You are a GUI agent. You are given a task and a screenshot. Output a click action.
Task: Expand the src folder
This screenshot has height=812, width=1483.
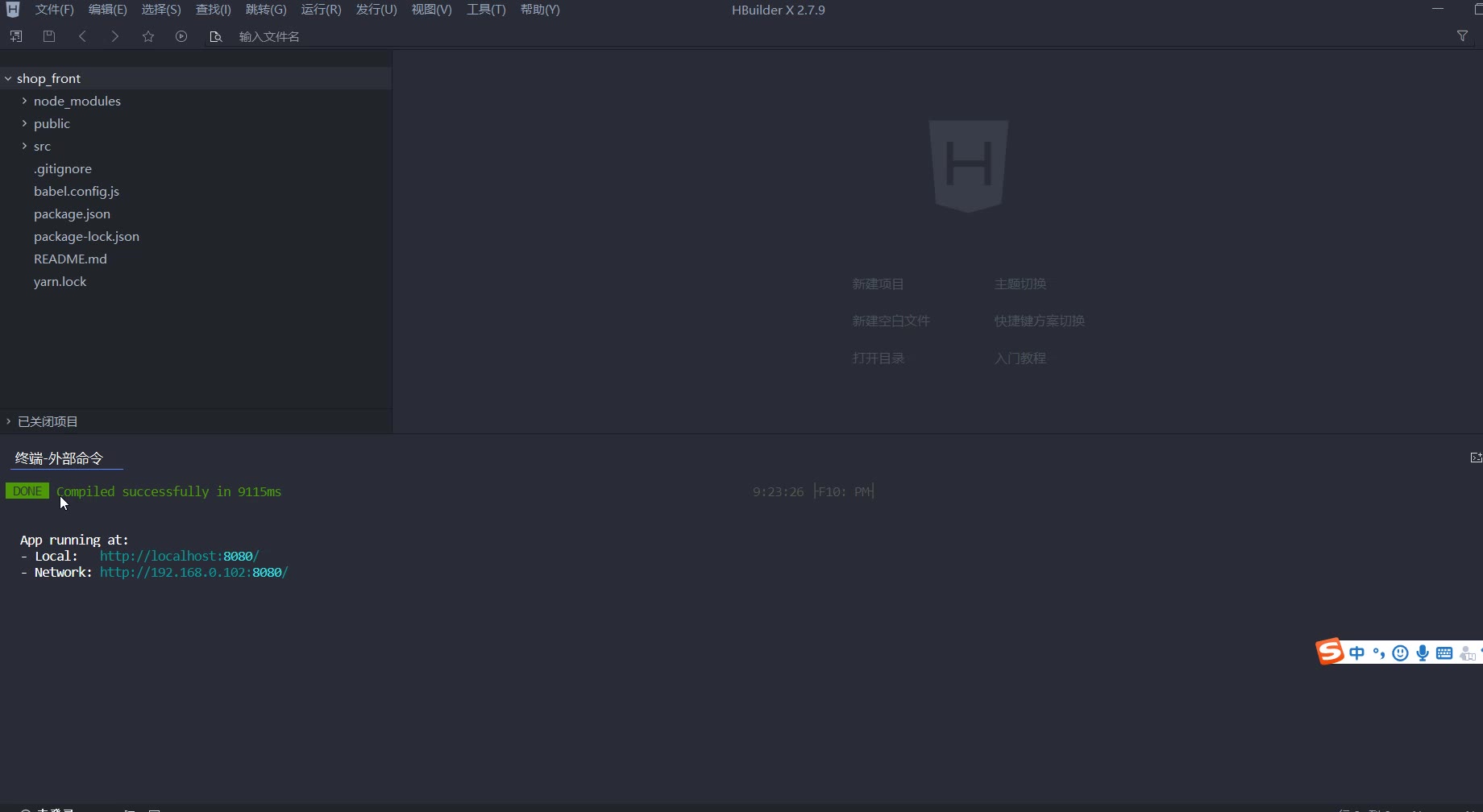pyautogui.click(x=24, y=146)
